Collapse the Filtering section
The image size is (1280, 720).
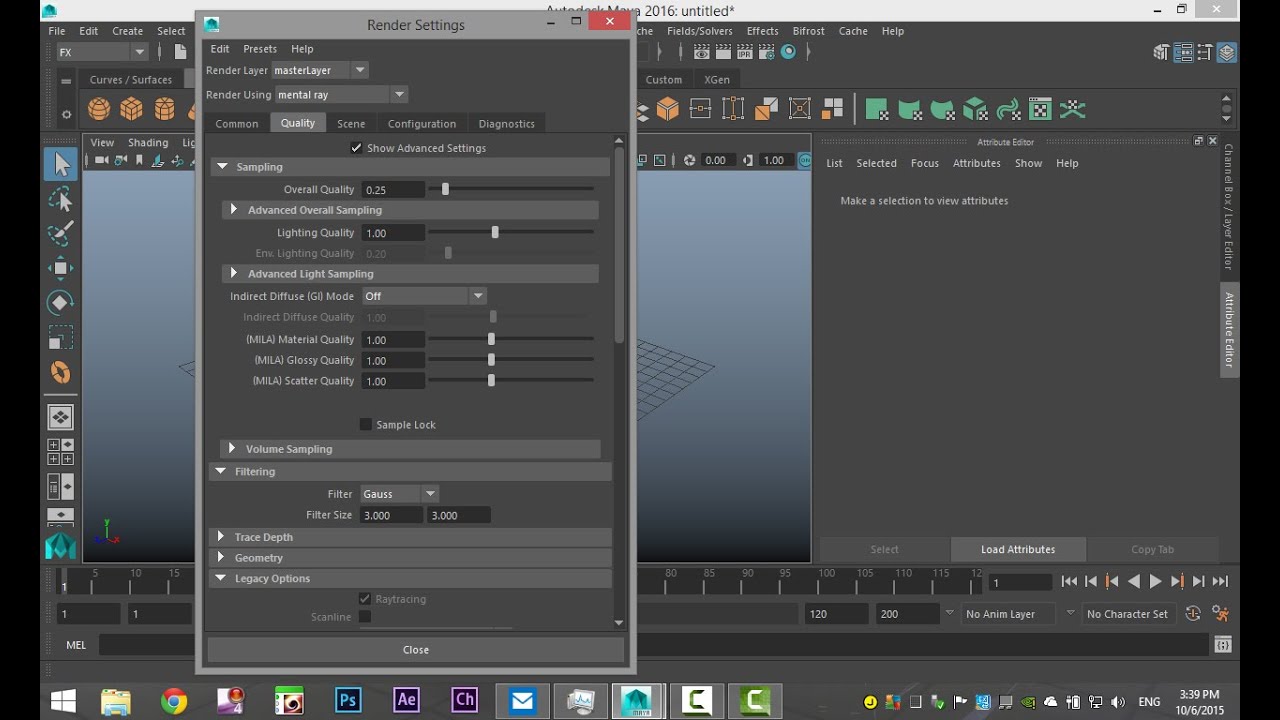click(x=221, y=471)
